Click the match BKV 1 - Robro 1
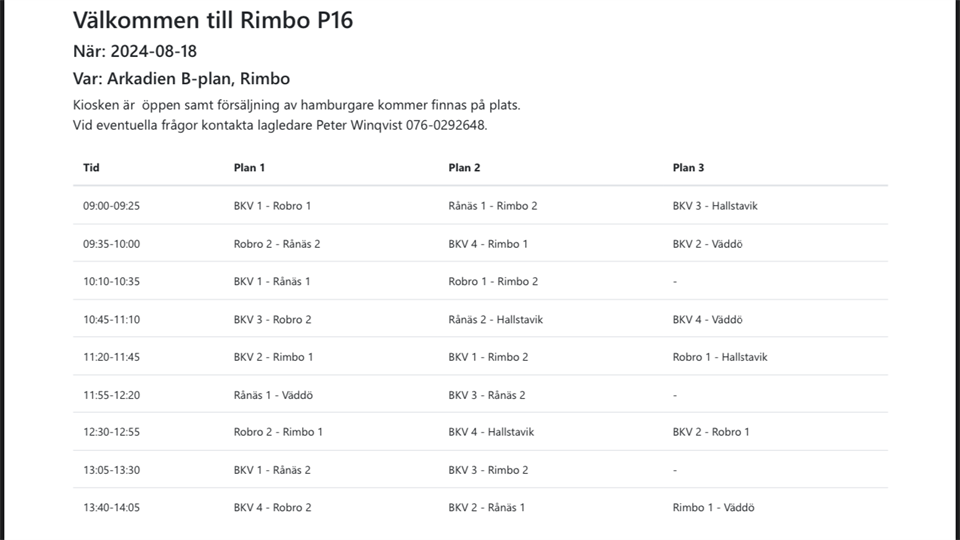Image resolution: width=960 pixels, height=540 pixels. coord(272,206)
